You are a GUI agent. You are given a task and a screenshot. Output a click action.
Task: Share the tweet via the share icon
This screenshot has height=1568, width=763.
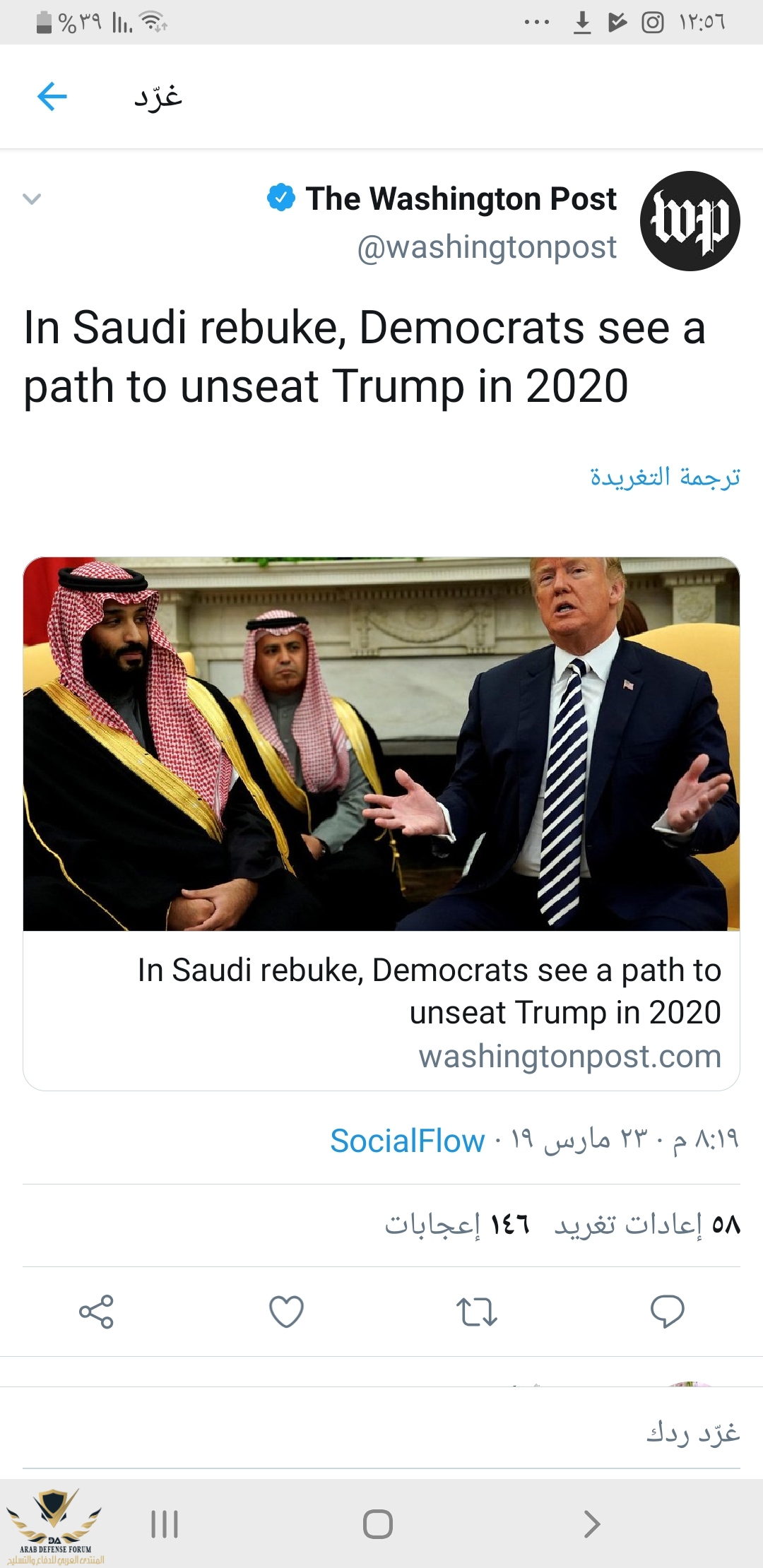[x=96, y=1312]
